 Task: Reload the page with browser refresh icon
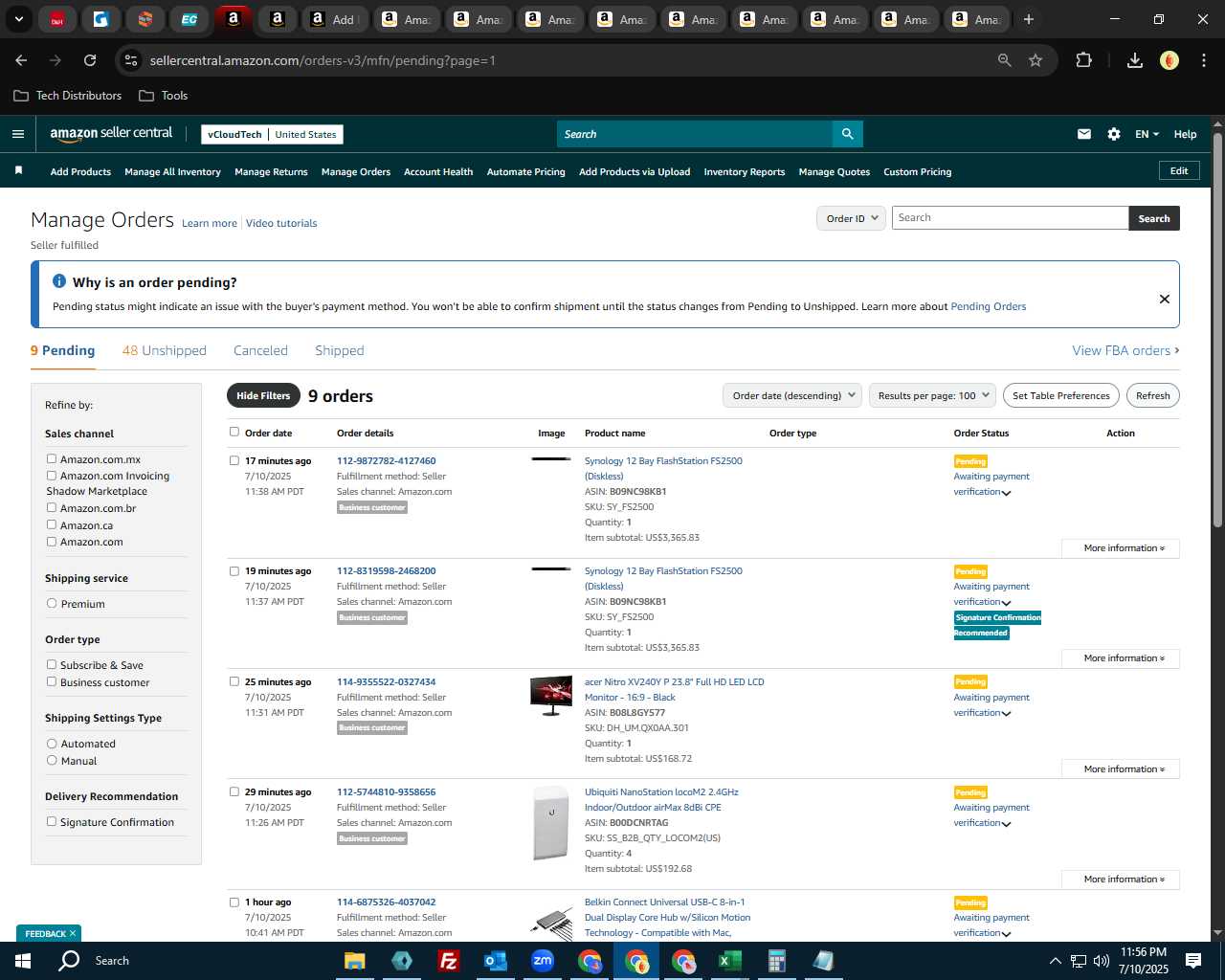pyautogui.click(x=90, y=60)
